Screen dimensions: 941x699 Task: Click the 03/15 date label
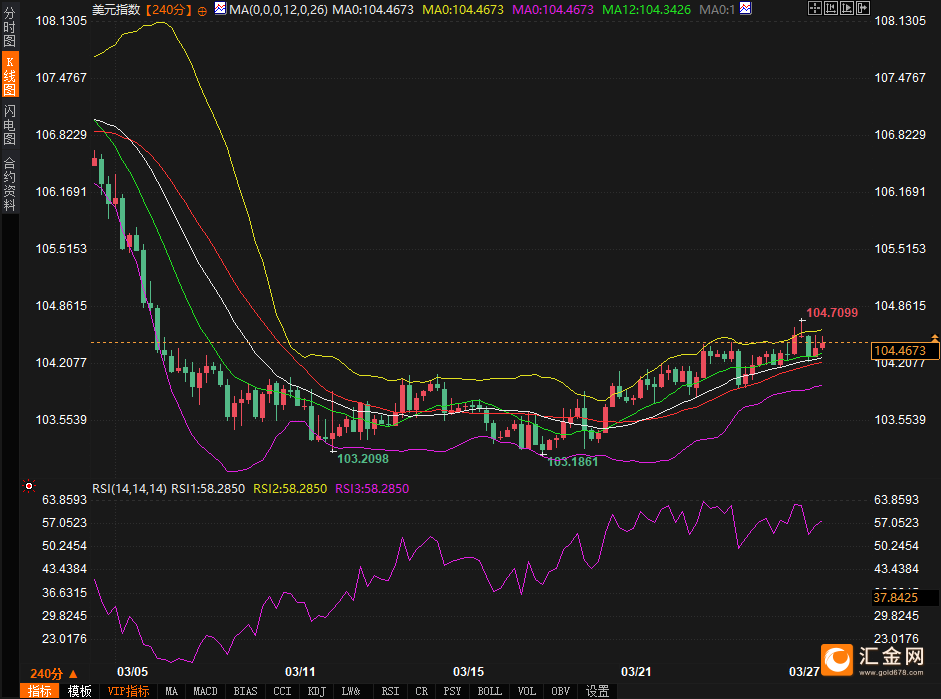468,671
